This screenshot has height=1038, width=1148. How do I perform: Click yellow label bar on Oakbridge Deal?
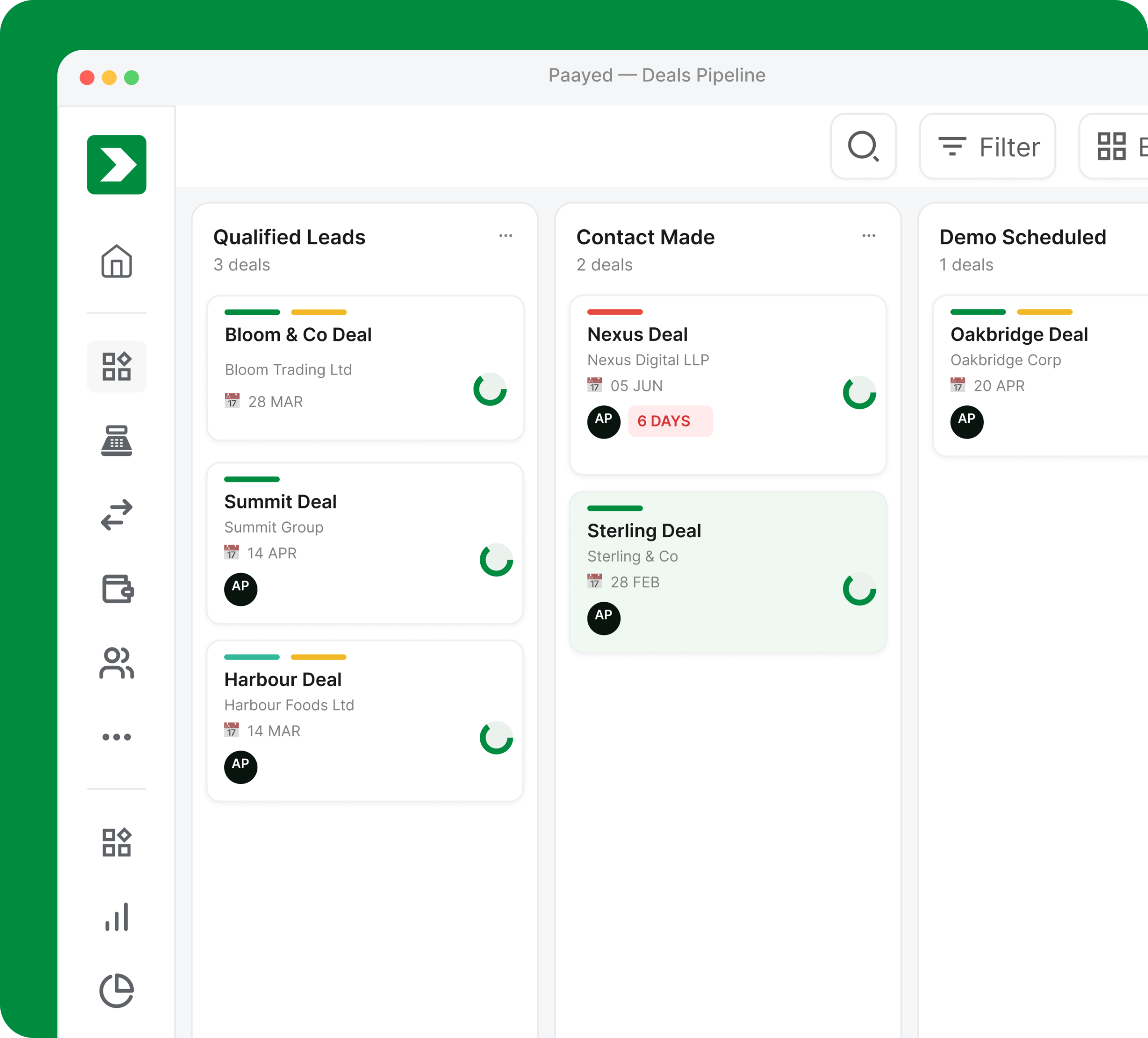tap(1044, 312)
